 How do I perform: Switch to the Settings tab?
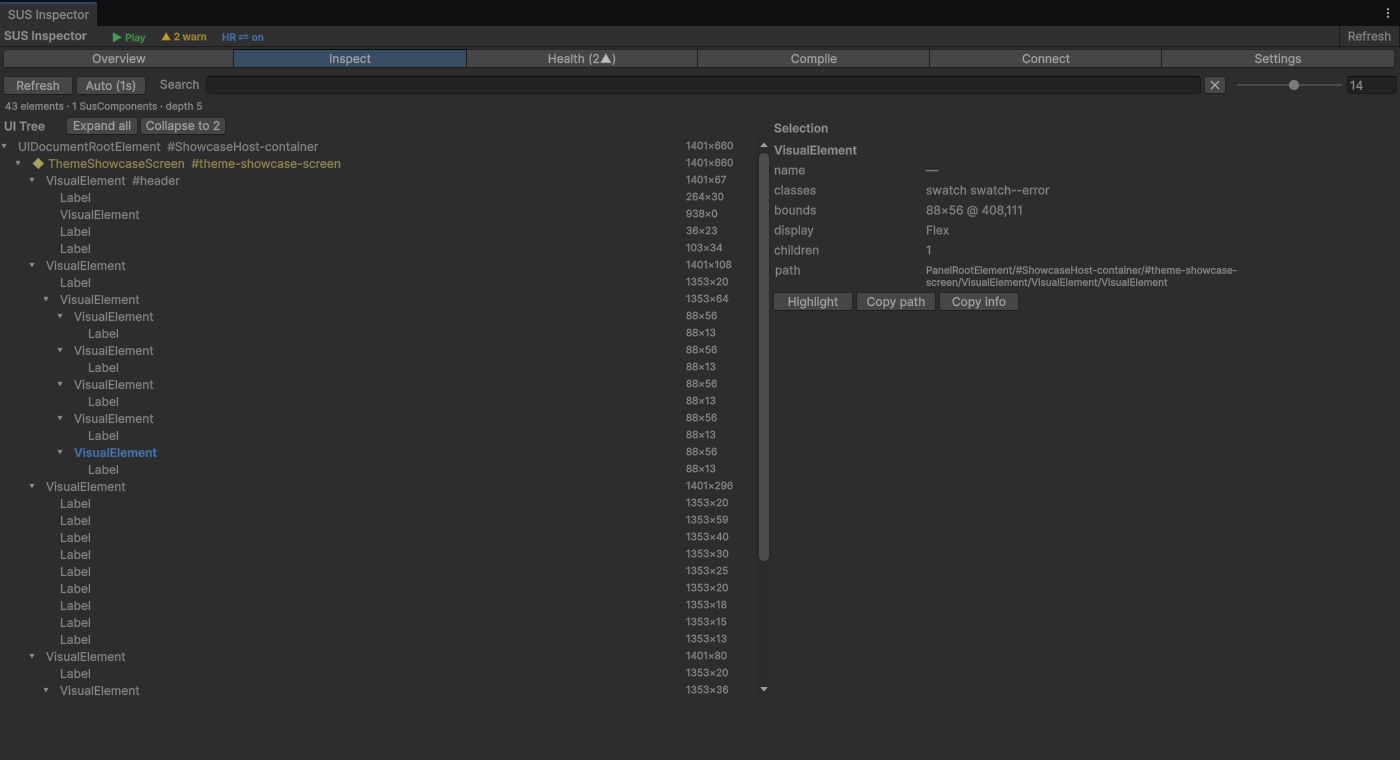[x=1278, y=59]
